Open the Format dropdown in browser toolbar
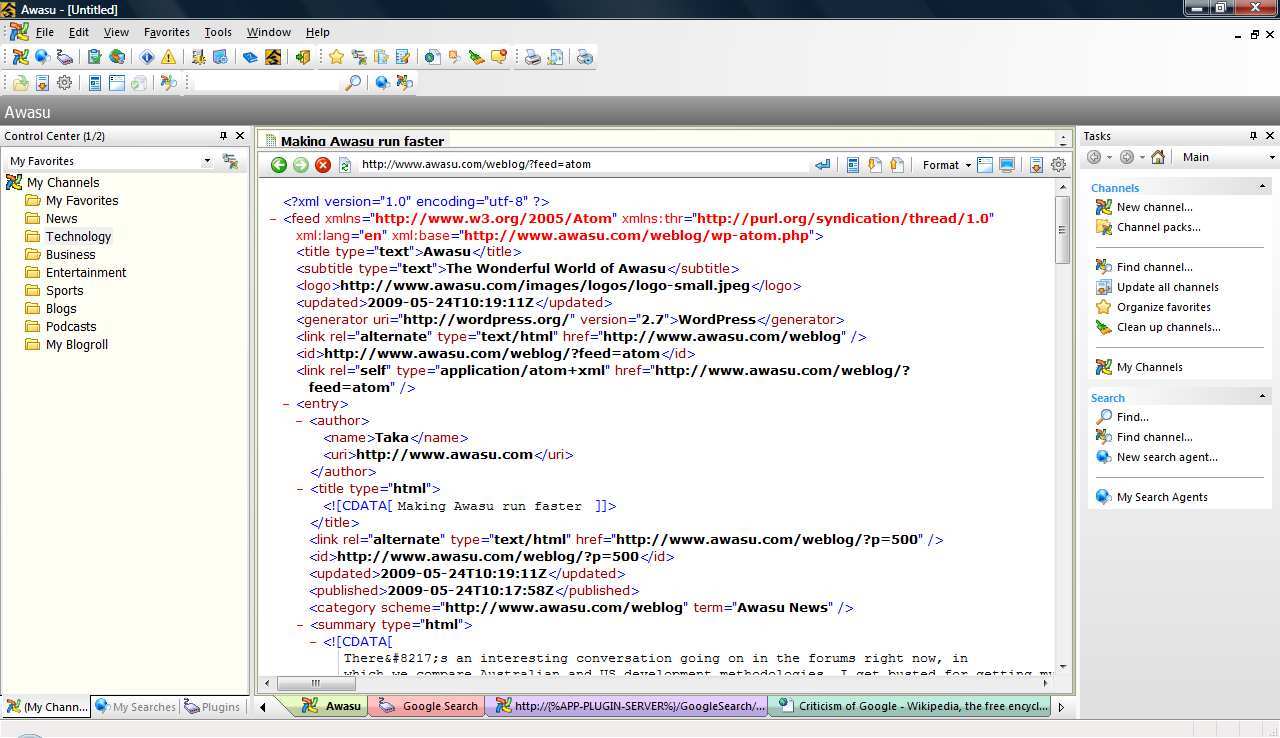1280x738 pixels. tap(946, 165)
